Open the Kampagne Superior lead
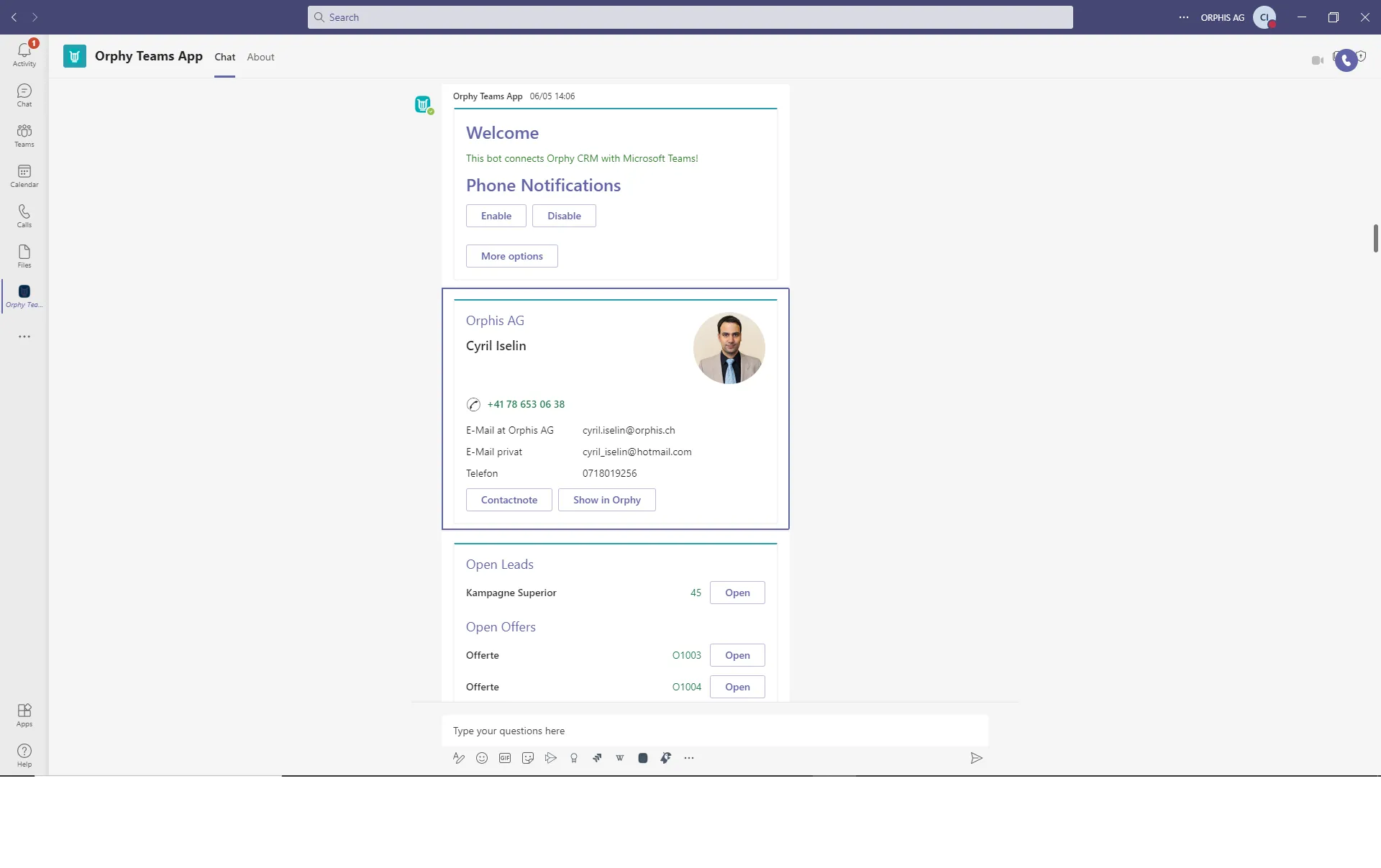 click(x=737, y=593)
